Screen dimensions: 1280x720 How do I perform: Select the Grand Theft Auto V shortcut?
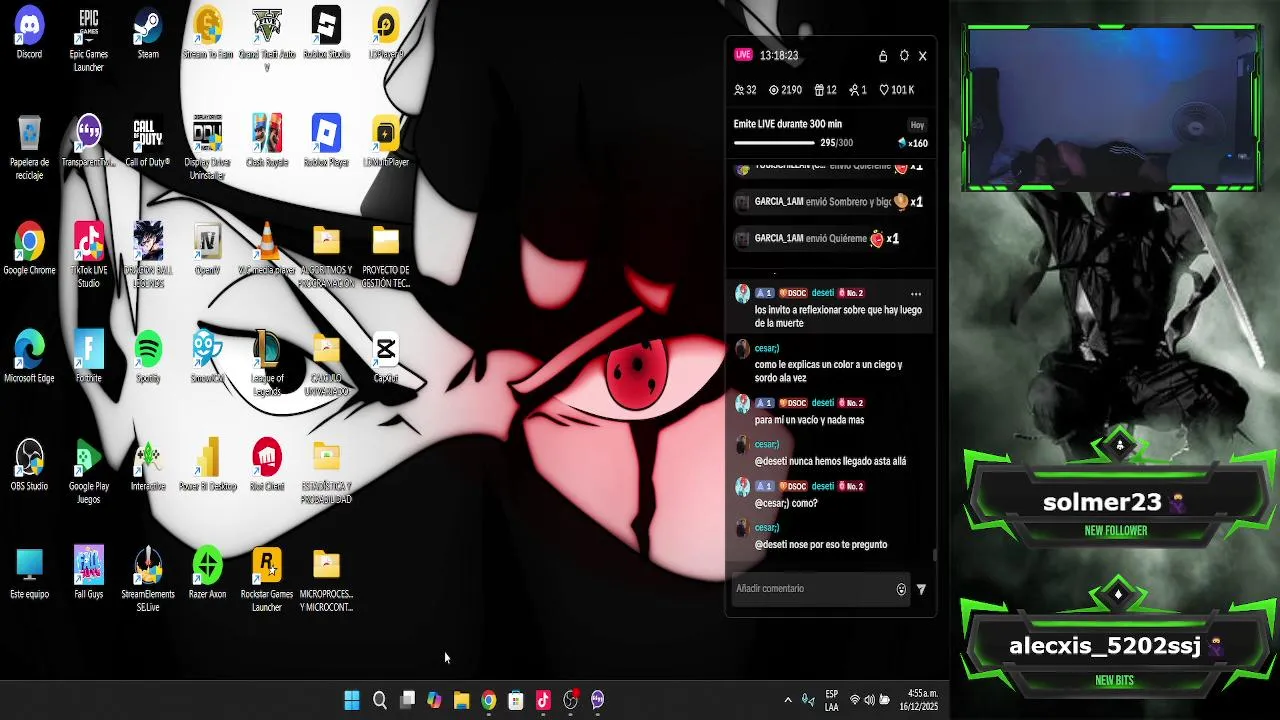tap(267, 40)
